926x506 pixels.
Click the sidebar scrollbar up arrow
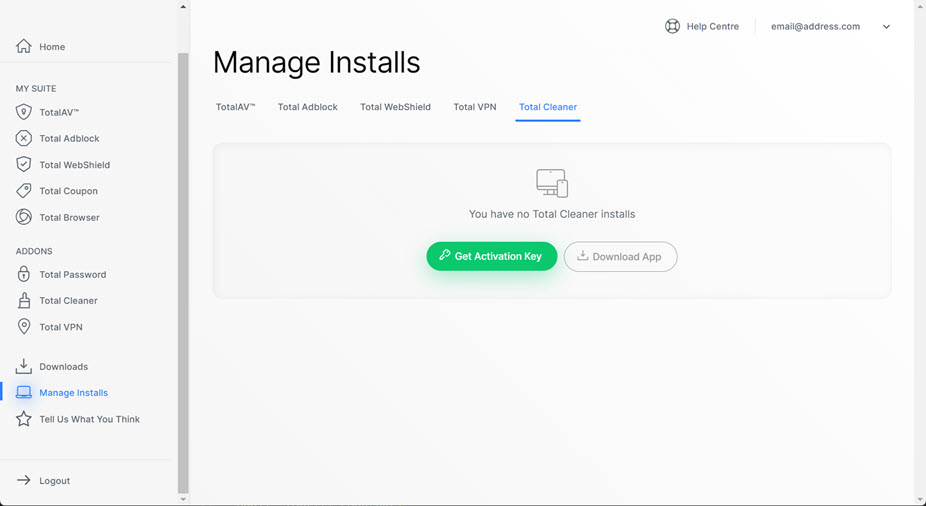(x=183, y=6)
